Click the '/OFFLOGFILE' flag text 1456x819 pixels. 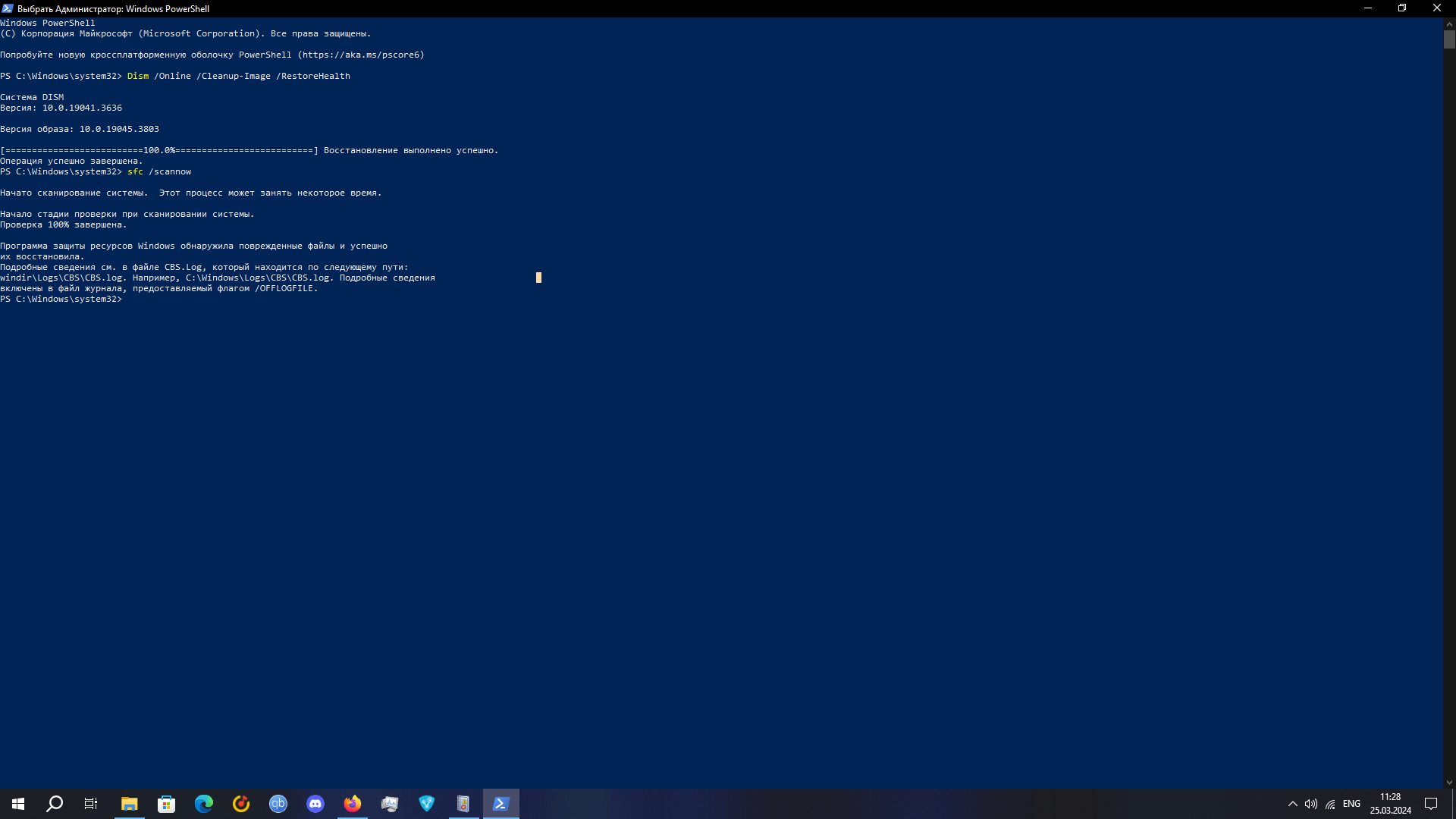[x=284, y=289]
